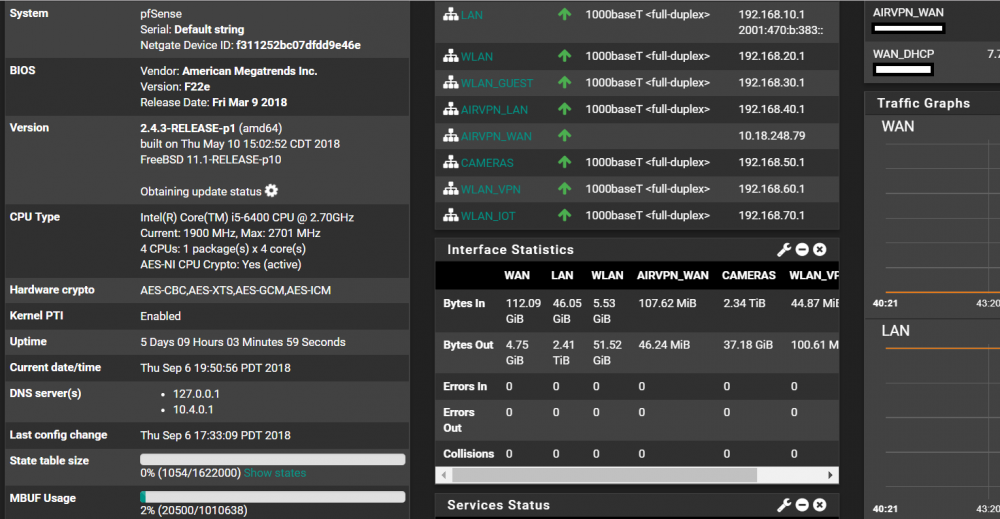Click the Show states link
Viewport: 1000px width, 519px height.
(x=275, y=473)
